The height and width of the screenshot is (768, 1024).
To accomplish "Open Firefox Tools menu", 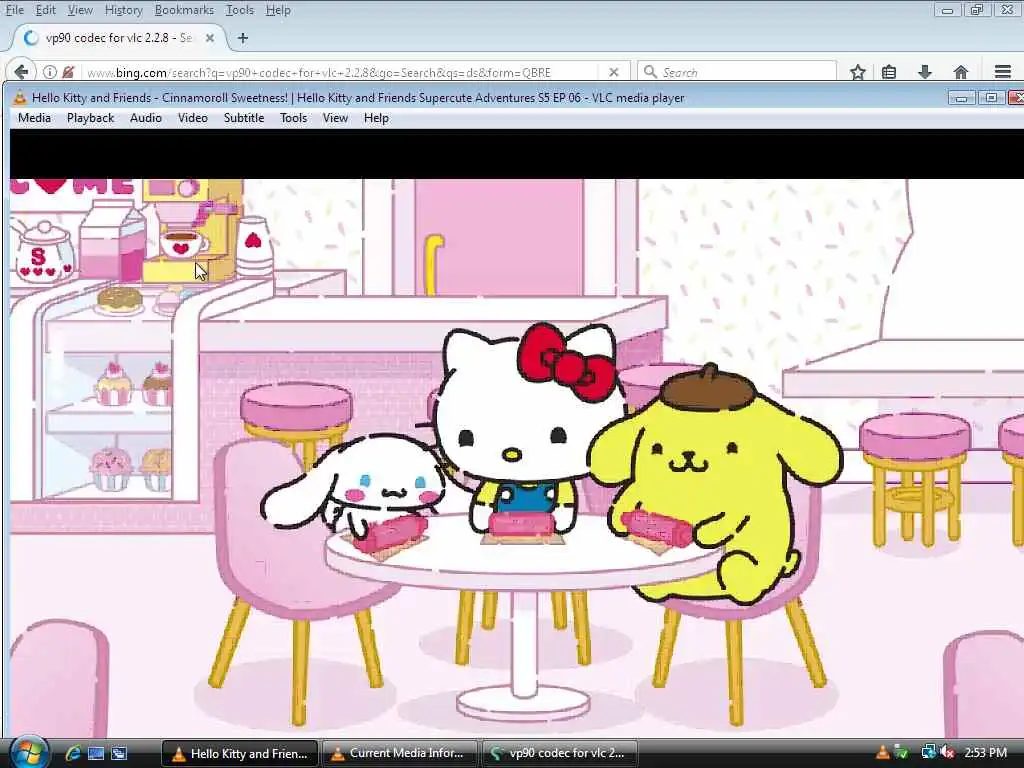I will coord(240,10).
